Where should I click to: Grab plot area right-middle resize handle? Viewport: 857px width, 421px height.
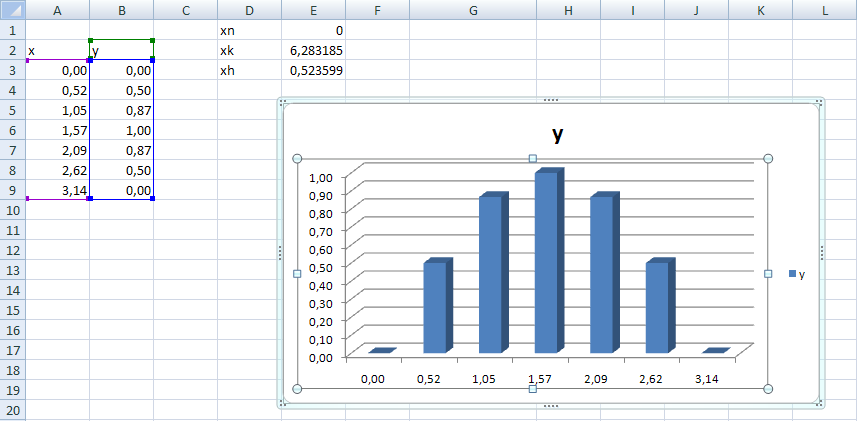768,274
